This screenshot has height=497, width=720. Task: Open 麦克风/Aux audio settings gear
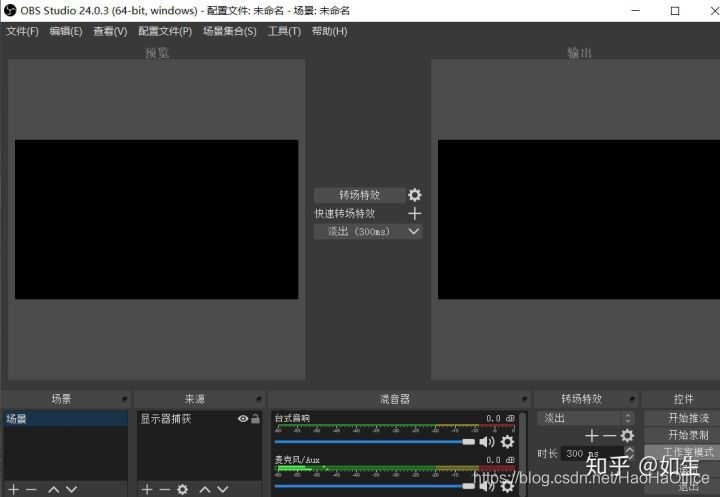(507, 486)
